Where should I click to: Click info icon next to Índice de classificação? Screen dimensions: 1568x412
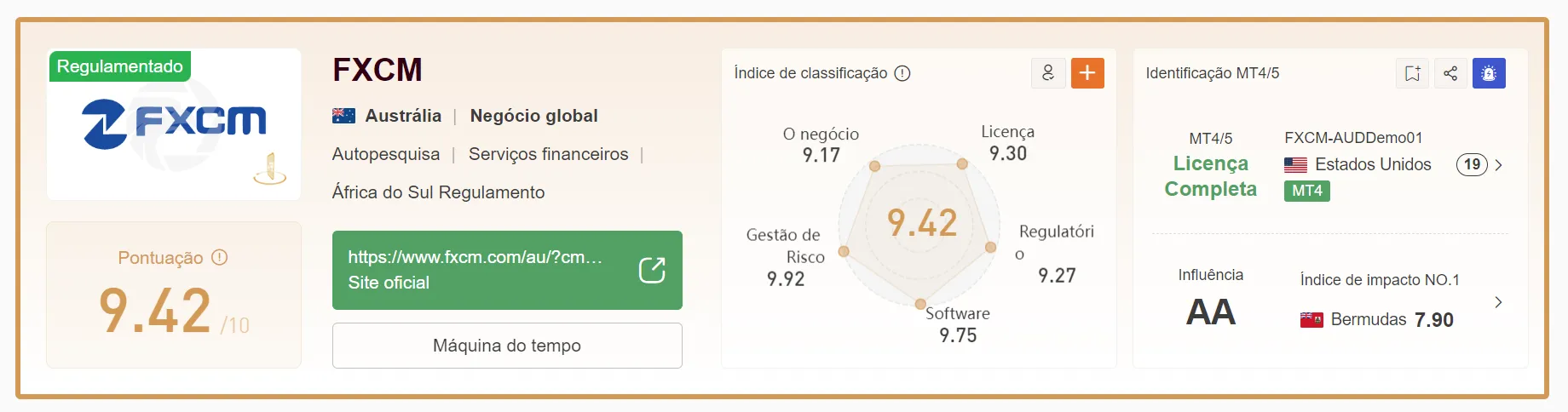click(902, 73)
